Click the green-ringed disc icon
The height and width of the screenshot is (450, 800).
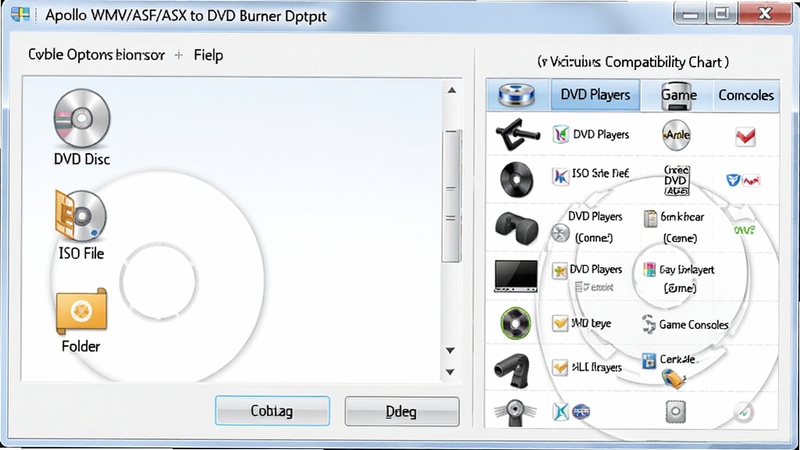[x=515, y=323]
